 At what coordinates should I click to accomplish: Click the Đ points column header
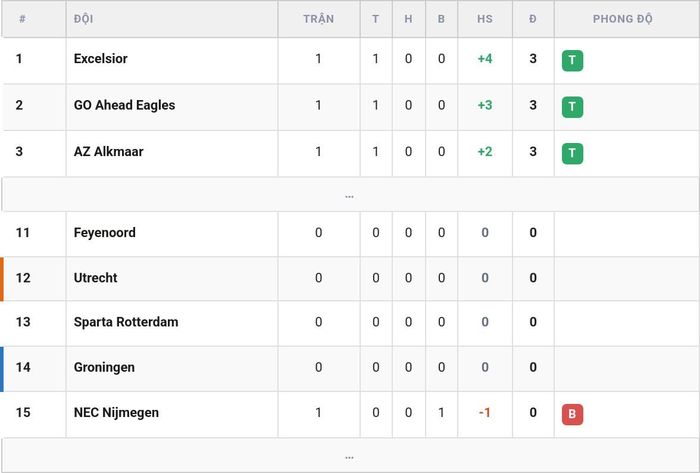click(533, 19)
